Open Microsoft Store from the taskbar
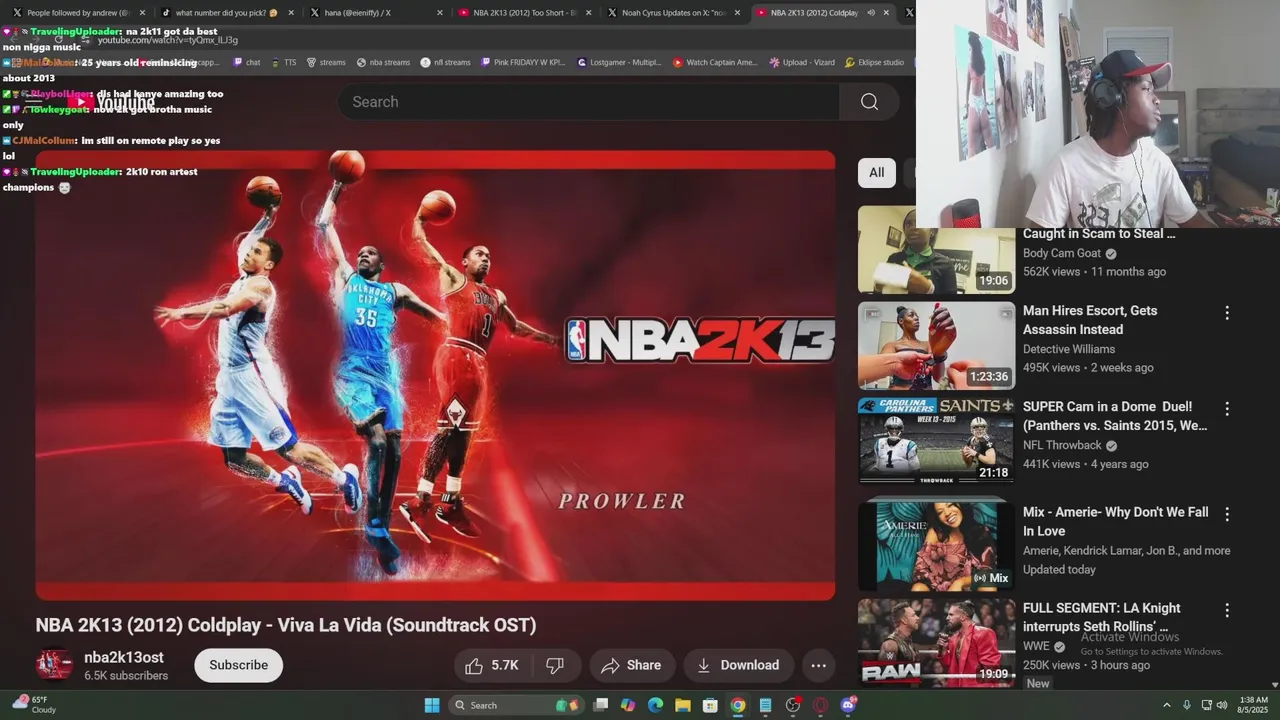The width and height of the screenshot is (1280, 720). (710, 705)
